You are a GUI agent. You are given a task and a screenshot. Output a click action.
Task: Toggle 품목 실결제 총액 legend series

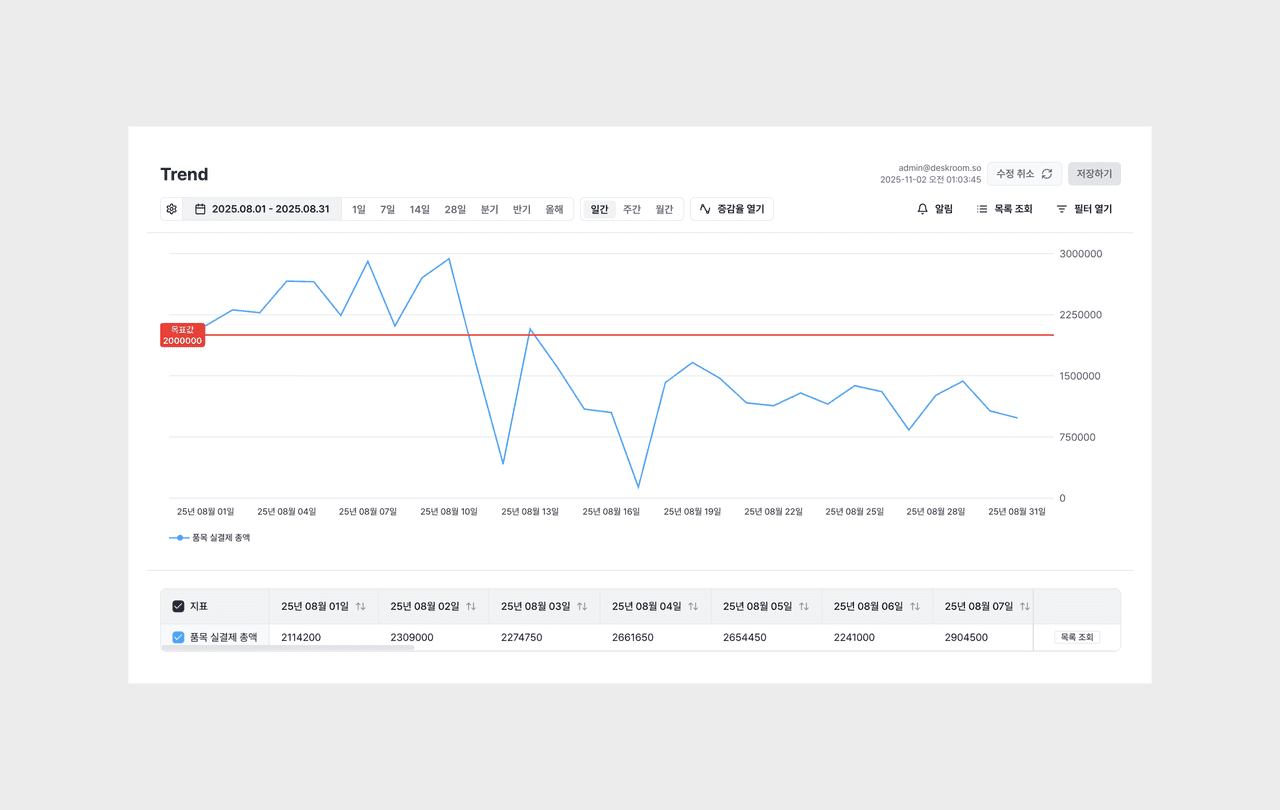(210, 538)
